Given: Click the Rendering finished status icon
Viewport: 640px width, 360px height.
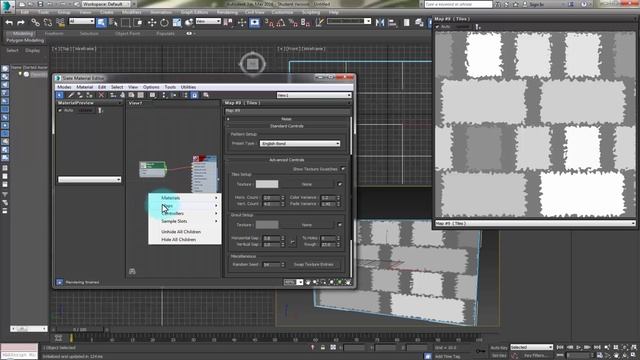Looking at the screenshot, I should click(x=60, y=282).
